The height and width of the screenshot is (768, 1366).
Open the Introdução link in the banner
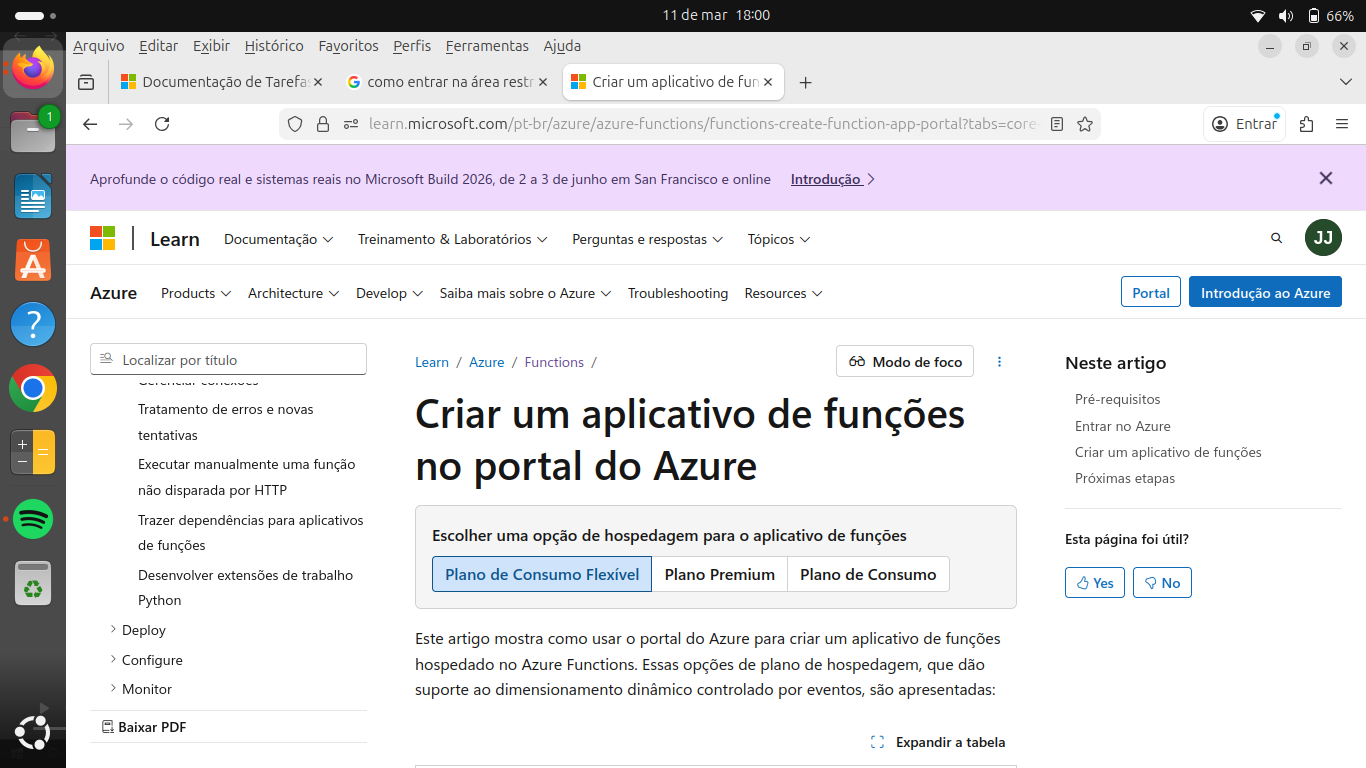(832, 179)
